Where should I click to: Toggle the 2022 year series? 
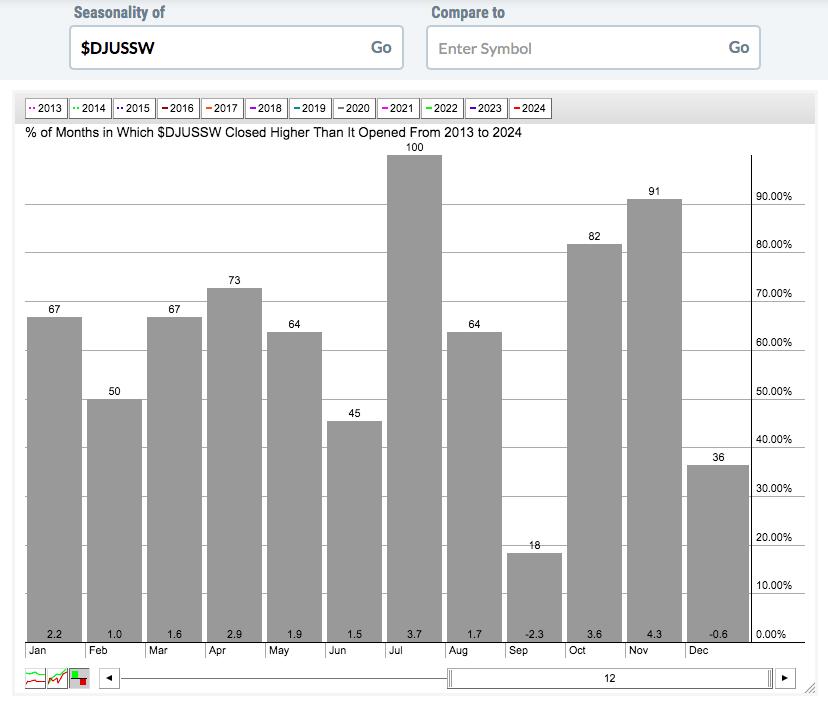pyautogui.click(x=443, y=108)
